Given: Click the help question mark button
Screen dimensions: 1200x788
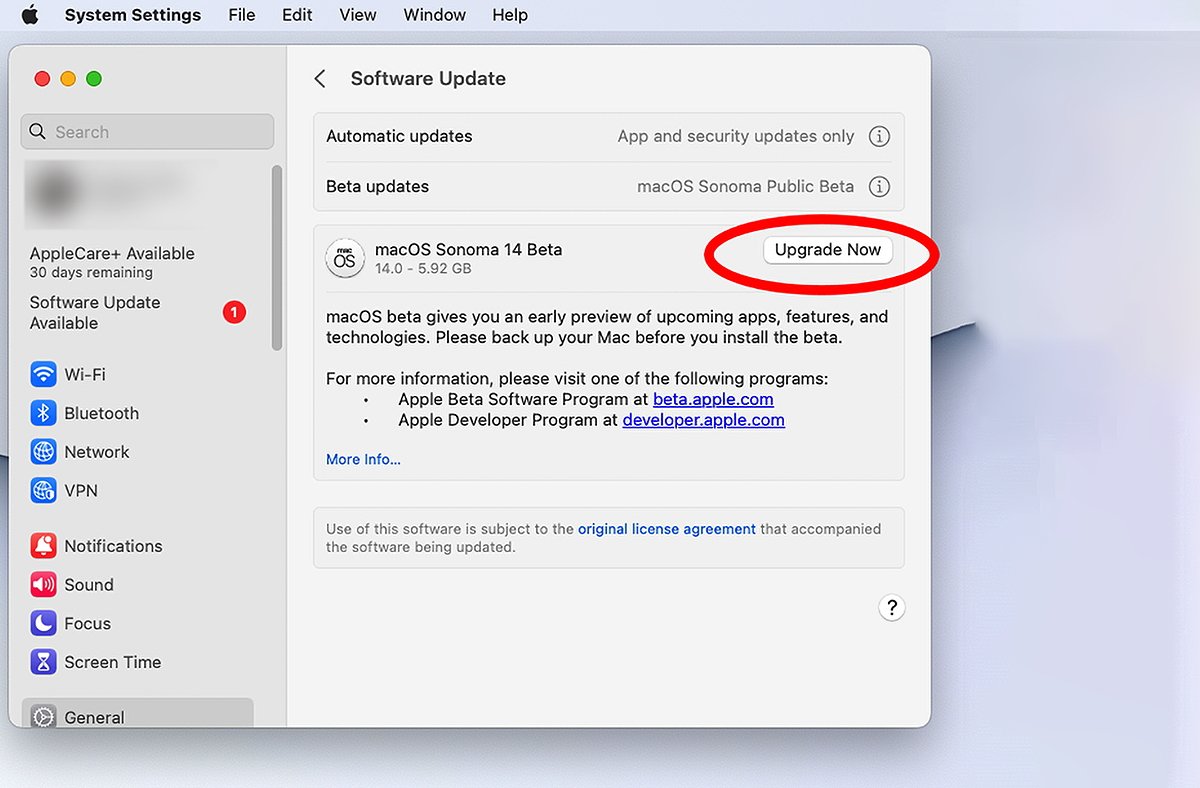Looking at the screenshot, I should click(891, 607).
